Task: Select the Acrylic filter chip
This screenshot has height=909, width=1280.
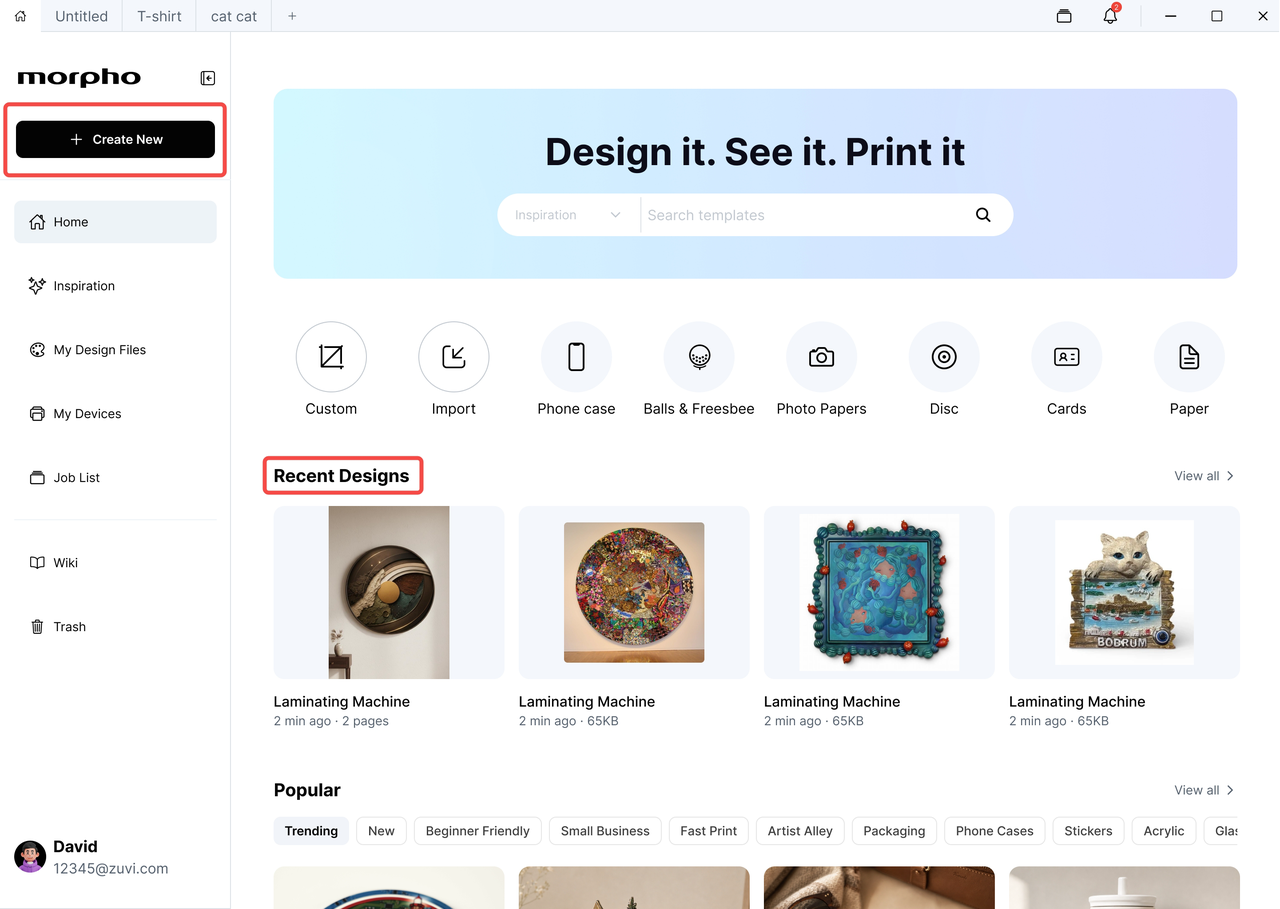Action: pyautogui.click(x=1164, y=831)
